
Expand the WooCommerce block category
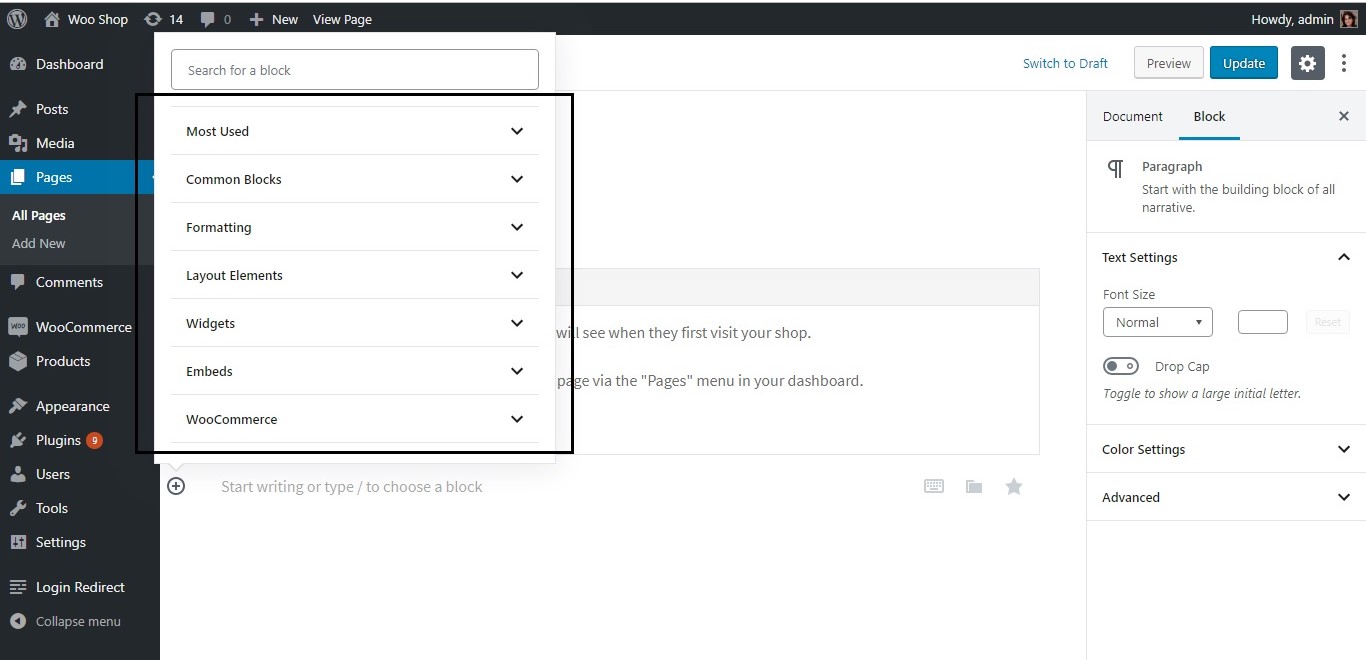355,419
